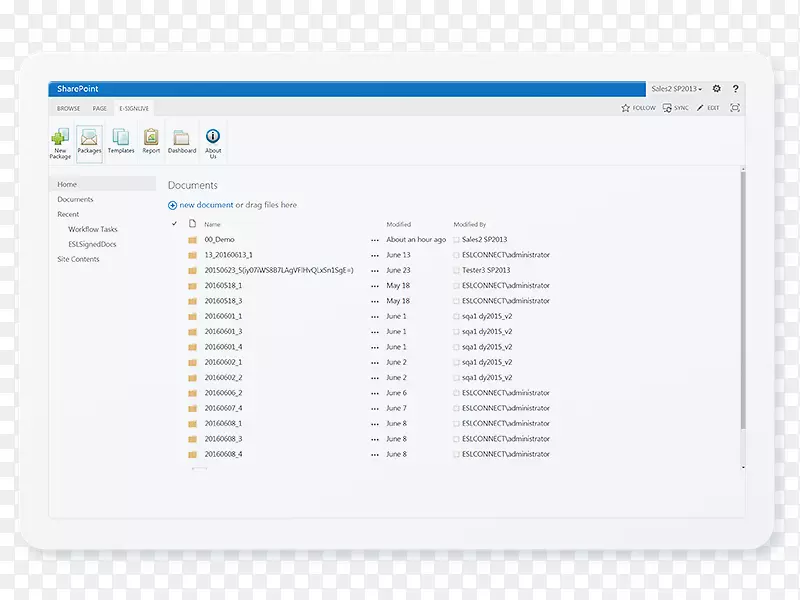Screen dimensions: 800x600
Task: Click the Help question mark icon
Action: [736, 89]
